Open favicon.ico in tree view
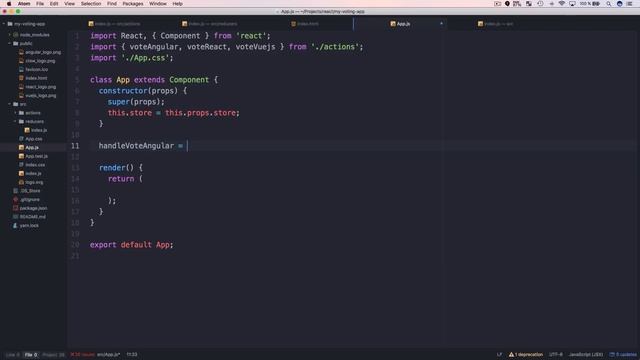 pyautogui.click(x=36, y=69)
